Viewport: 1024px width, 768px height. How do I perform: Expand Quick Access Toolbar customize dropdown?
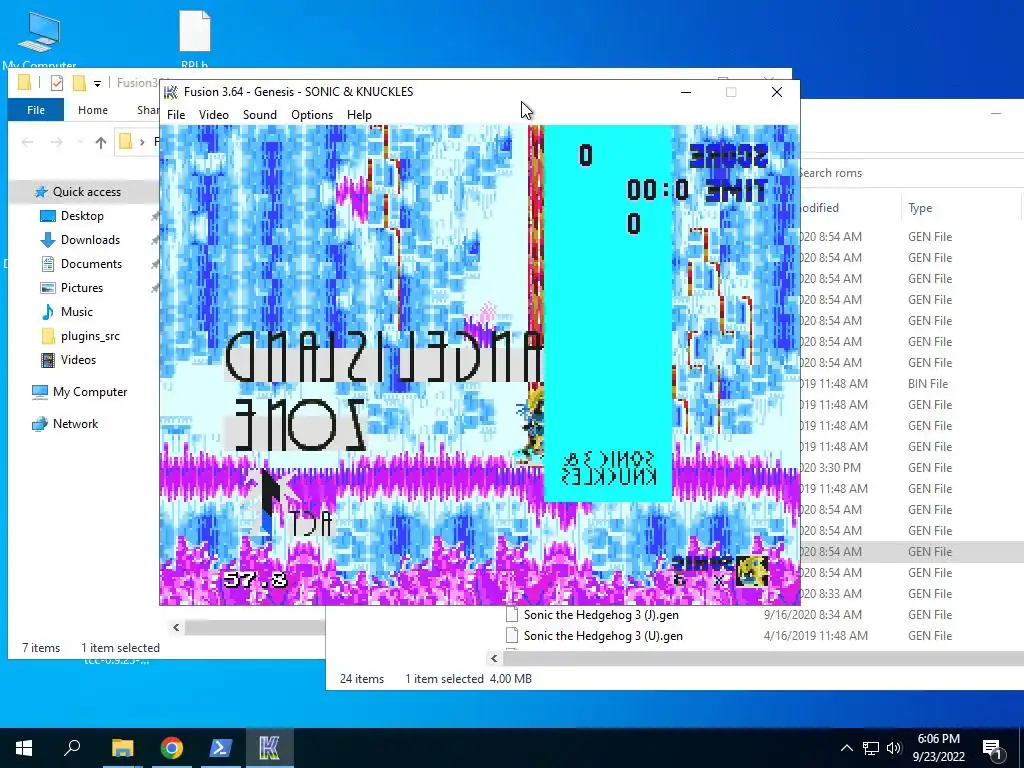tap(97, 83)
